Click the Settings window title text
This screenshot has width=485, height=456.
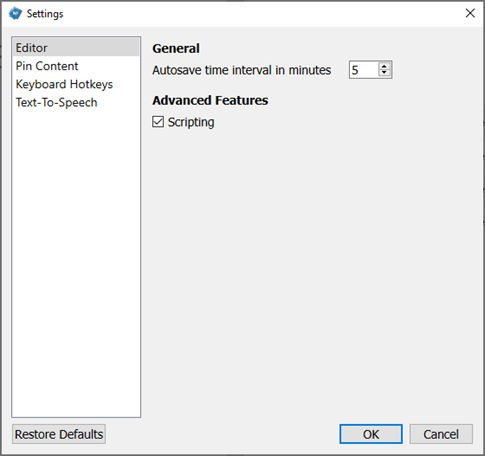(45, 14)
